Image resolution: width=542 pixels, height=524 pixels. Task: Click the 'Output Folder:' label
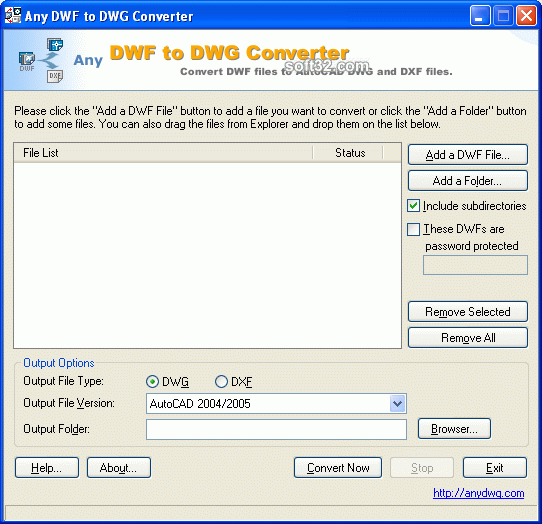56,429
